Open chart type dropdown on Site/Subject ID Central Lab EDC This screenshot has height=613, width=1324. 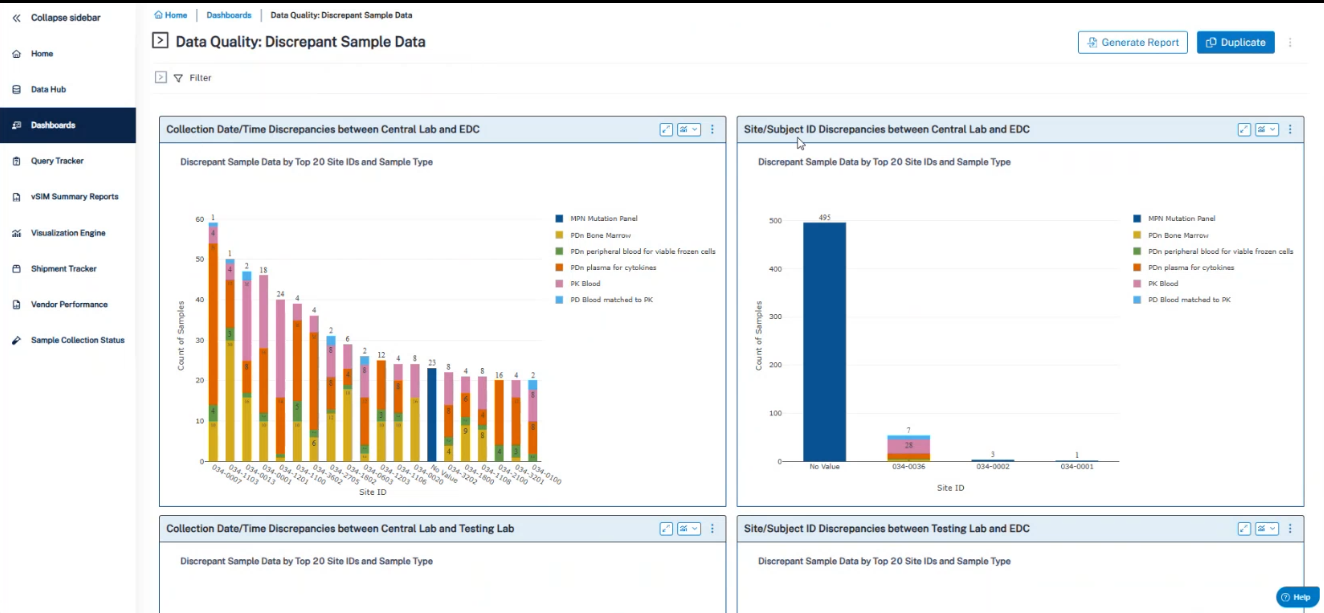point(1267,129)
